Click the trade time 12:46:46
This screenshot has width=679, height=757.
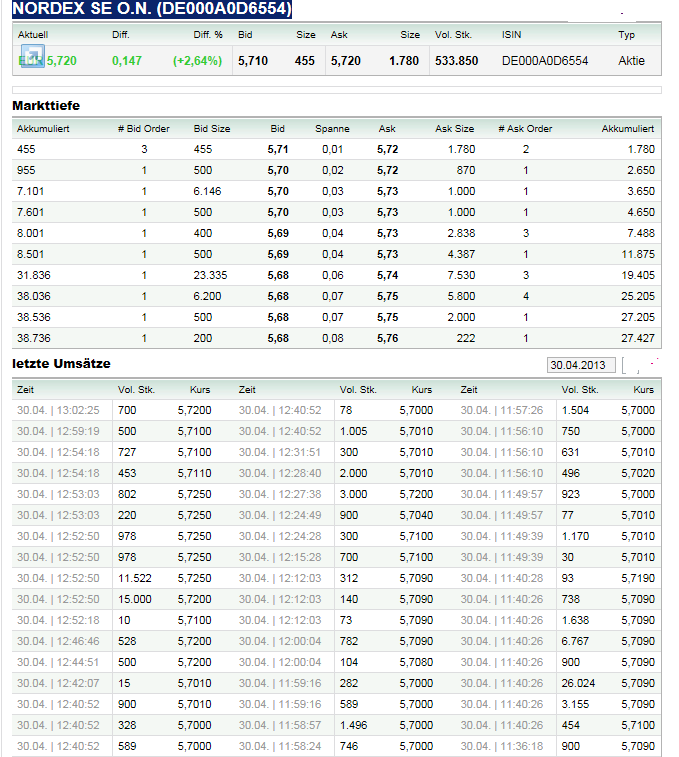tap(78, 642)
